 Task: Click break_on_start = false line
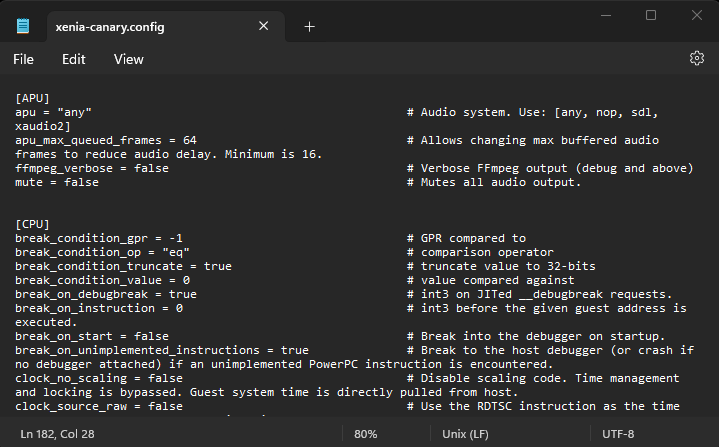[92, 336]
